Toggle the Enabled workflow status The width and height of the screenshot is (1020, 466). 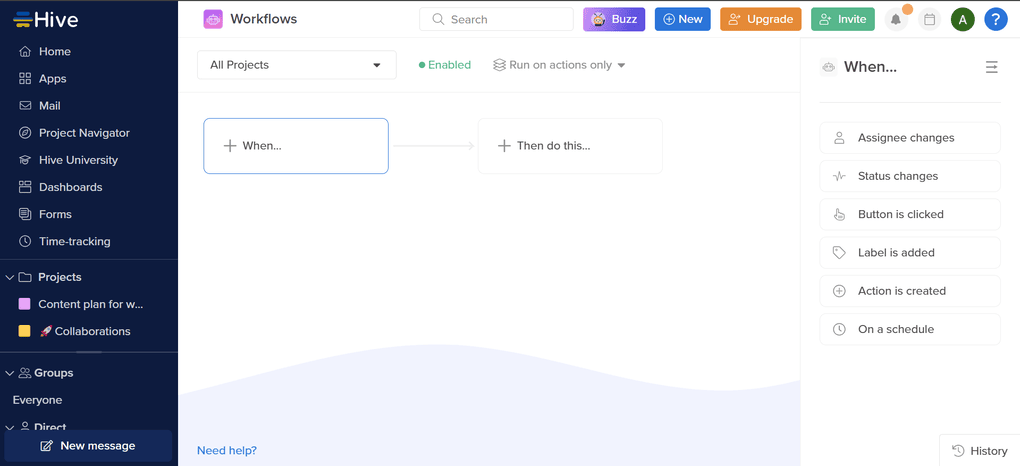click(445, 65)
